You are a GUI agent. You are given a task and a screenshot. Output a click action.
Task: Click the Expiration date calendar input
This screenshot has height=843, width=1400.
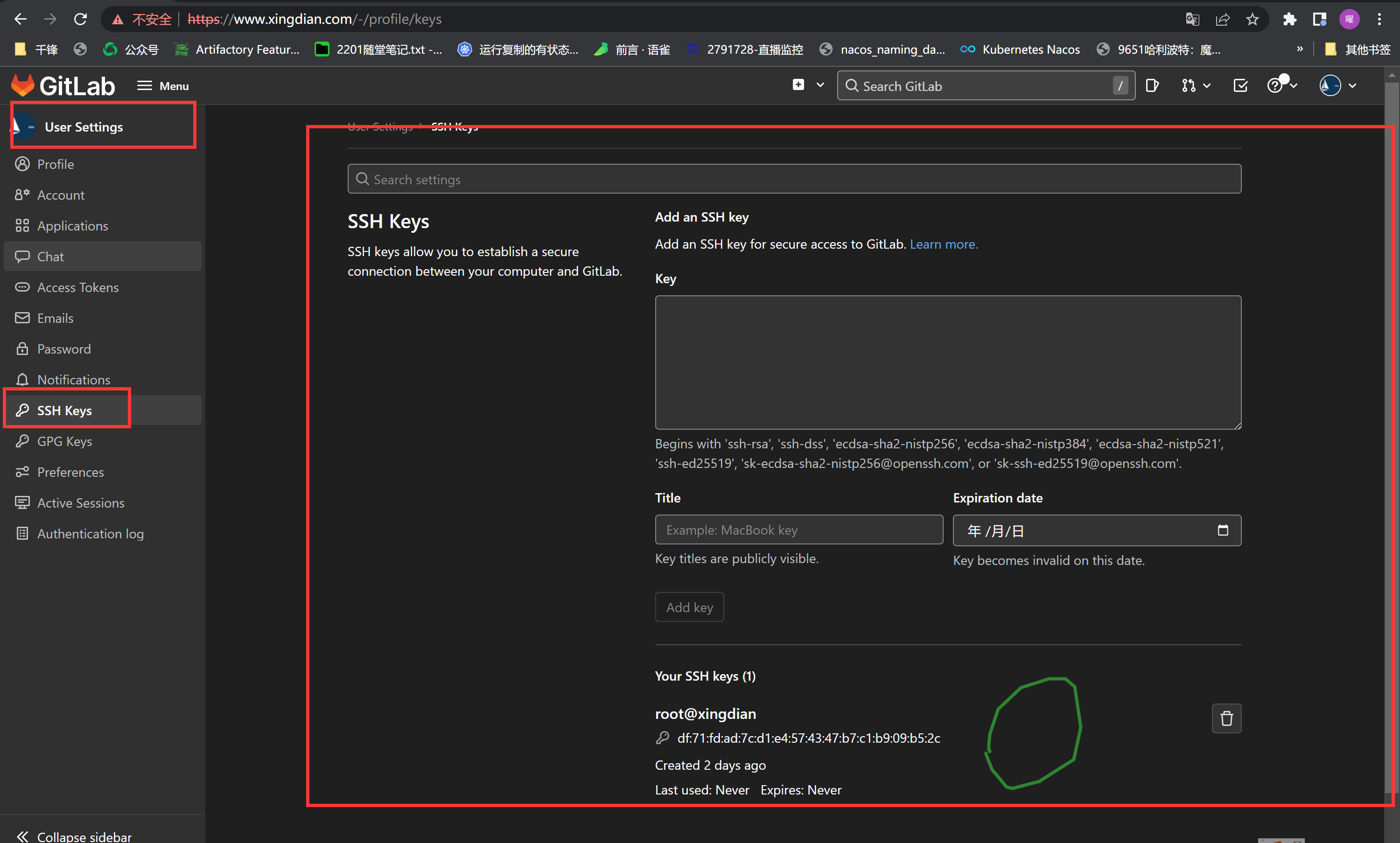click(x=1098, y=530)
